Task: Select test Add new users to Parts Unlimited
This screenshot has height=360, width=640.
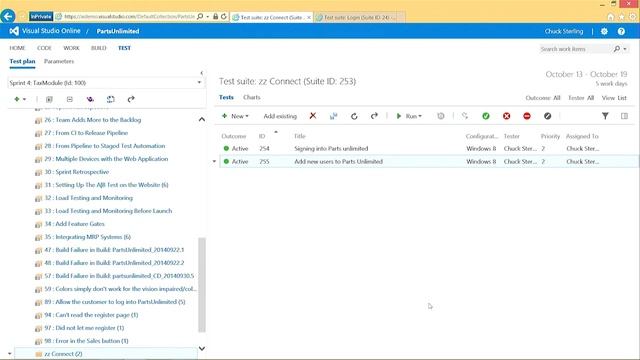Action: coord(338,162)
